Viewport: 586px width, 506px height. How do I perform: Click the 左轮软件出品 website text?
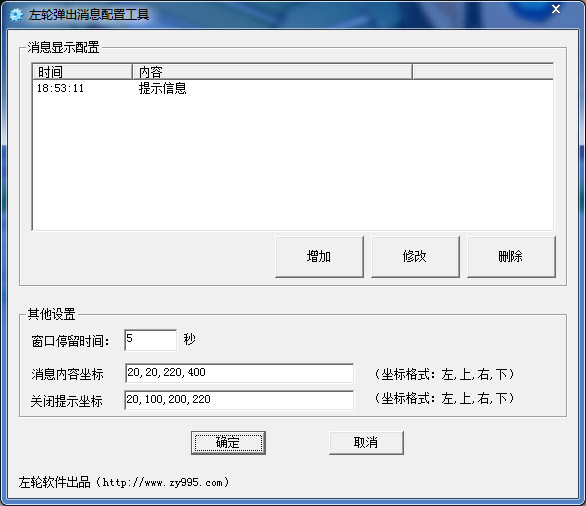(x=124, y=482)
